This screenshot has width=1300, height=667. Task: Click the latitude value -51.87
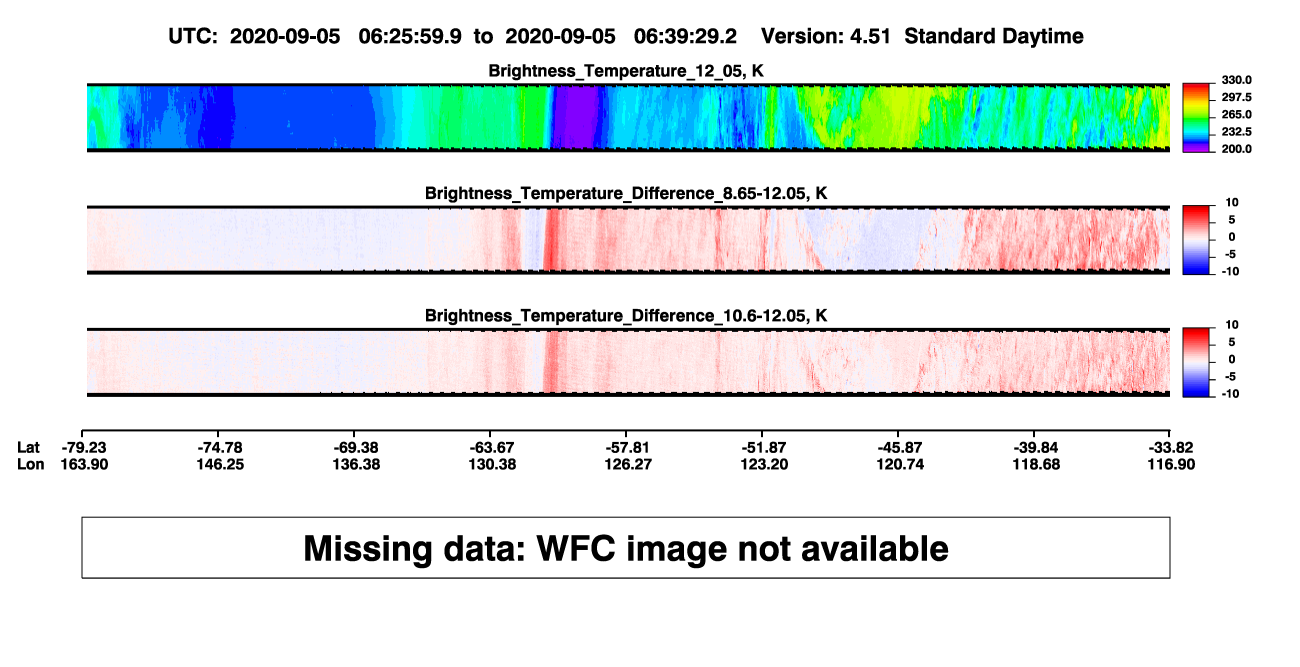[764, 447]
